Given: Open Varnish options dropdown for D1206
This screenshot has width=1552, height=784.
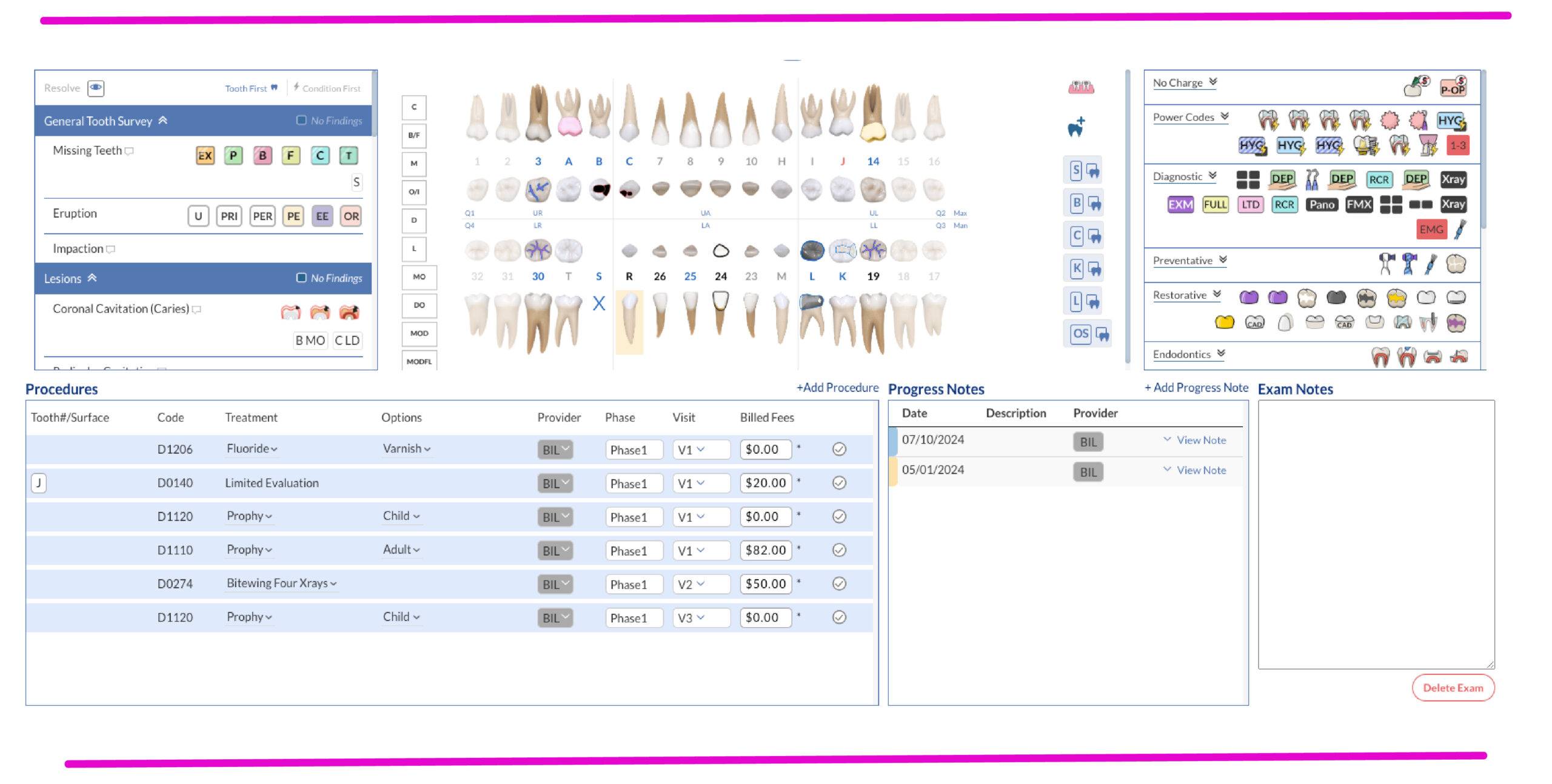Looking at the screenshot, I should [x=407, y=449].
